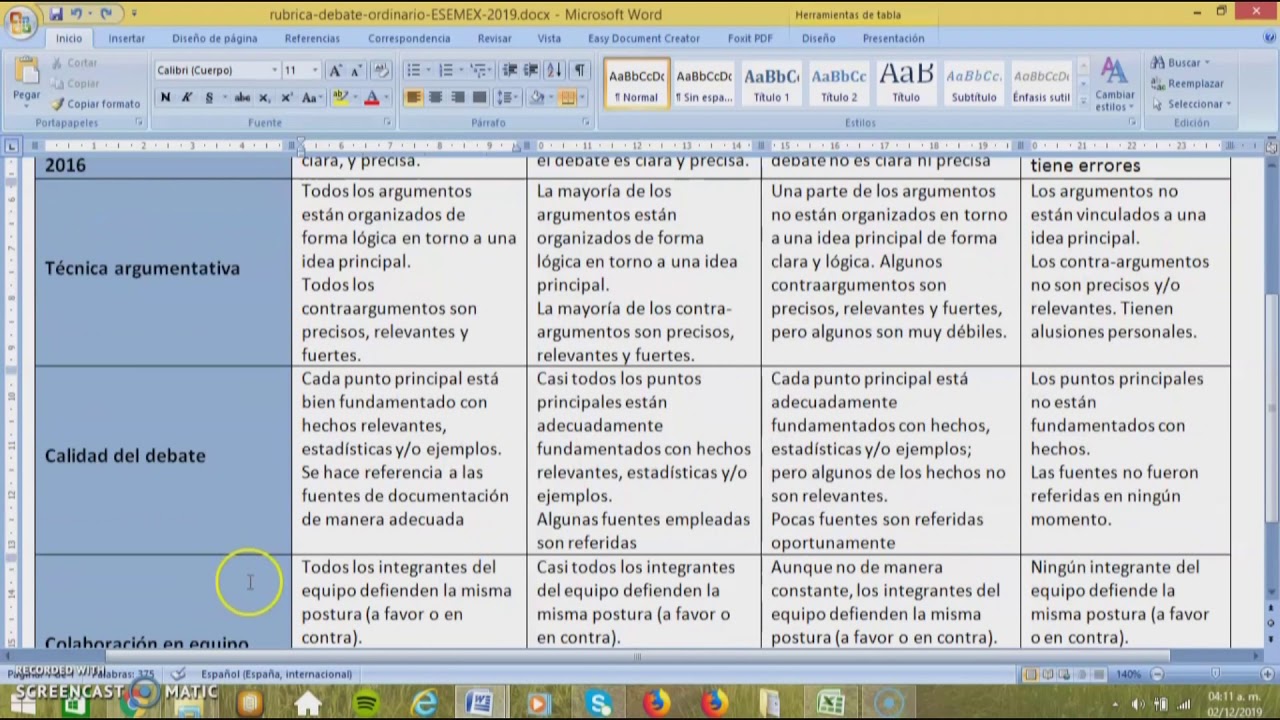Toggle bold (N) formatting
Image resolution: width=1280 pixels, height=720 pixels.
point(165,98)
